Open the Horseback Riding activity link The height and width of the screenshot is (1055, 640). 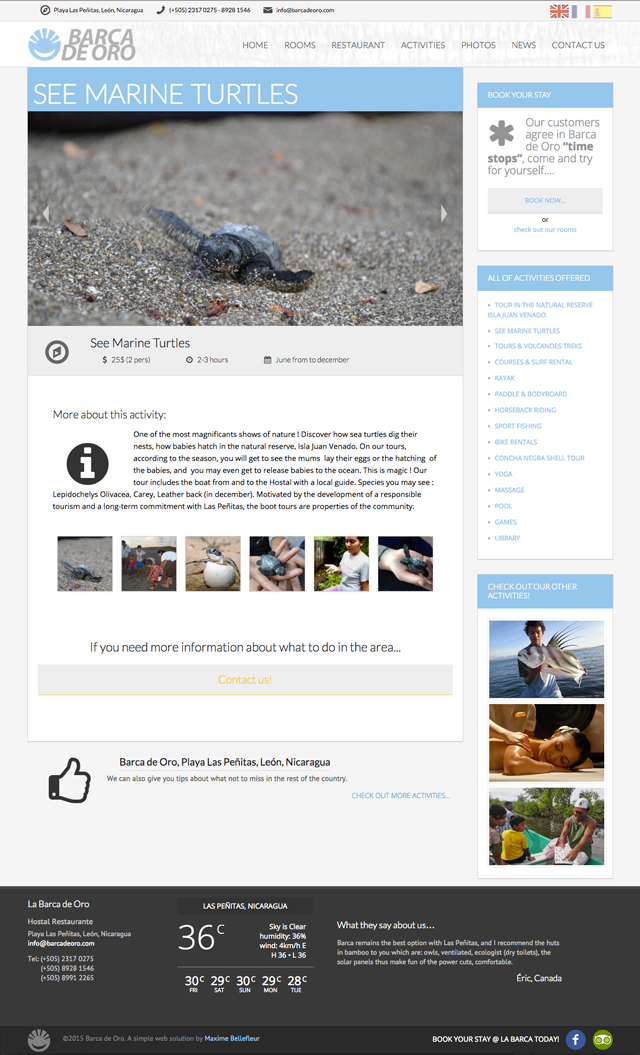click(x=525, y=410)
